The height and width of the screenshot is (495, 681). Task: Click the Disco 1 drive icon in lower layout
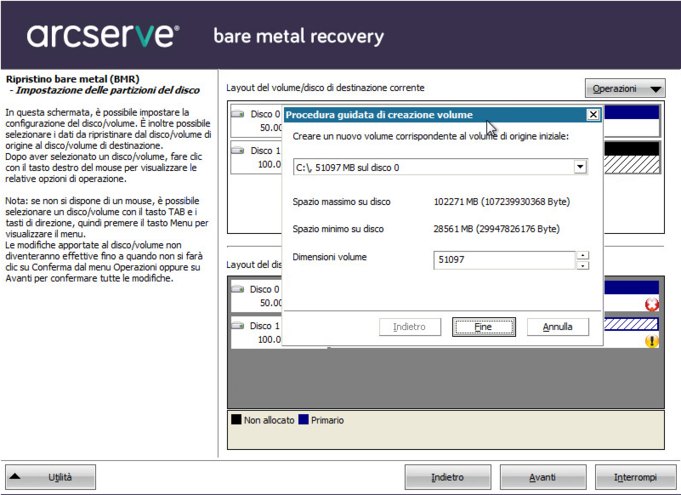238,326
